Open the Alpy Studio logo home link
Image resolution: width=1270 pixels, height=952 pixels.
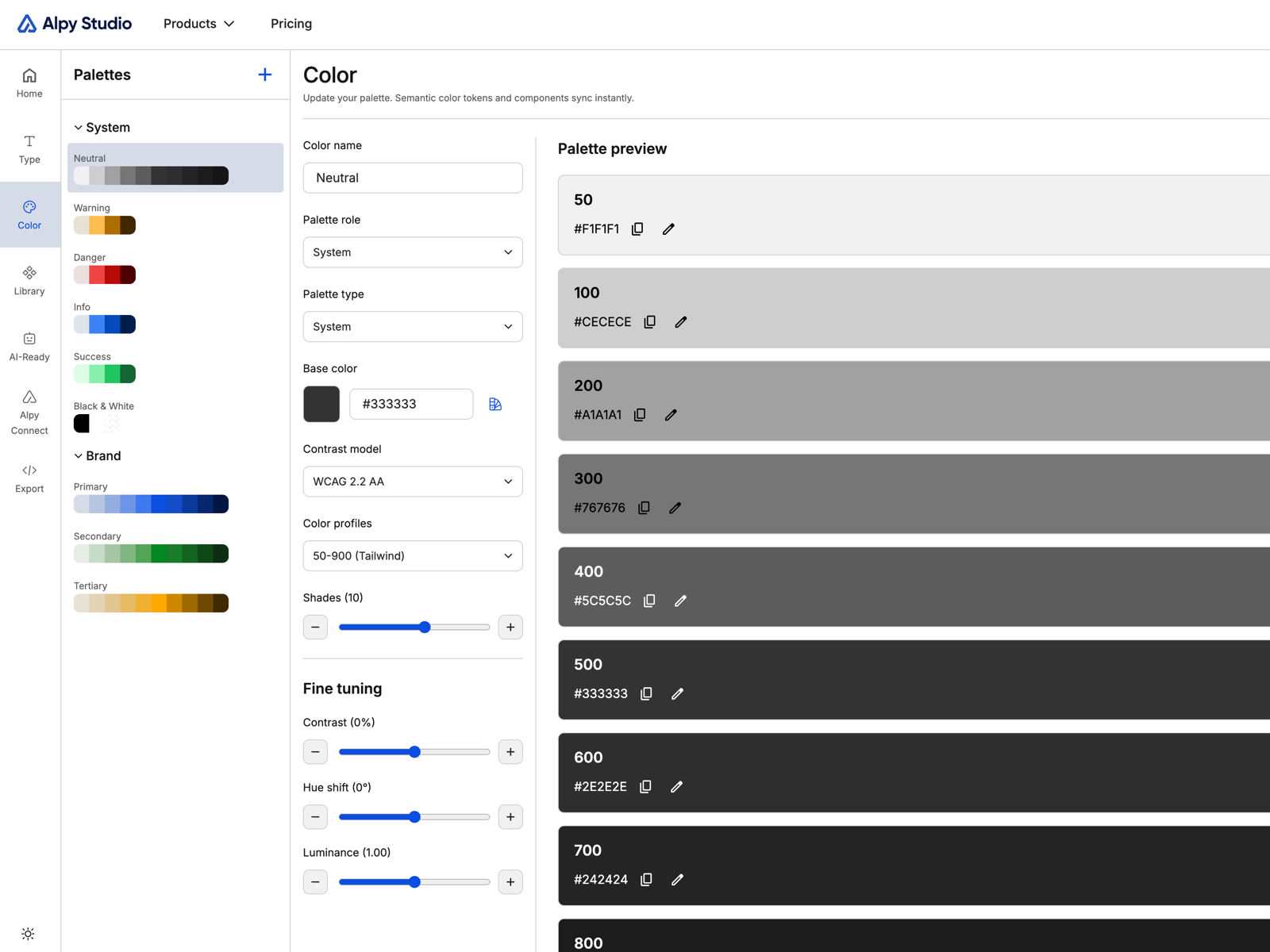(75, 24)
